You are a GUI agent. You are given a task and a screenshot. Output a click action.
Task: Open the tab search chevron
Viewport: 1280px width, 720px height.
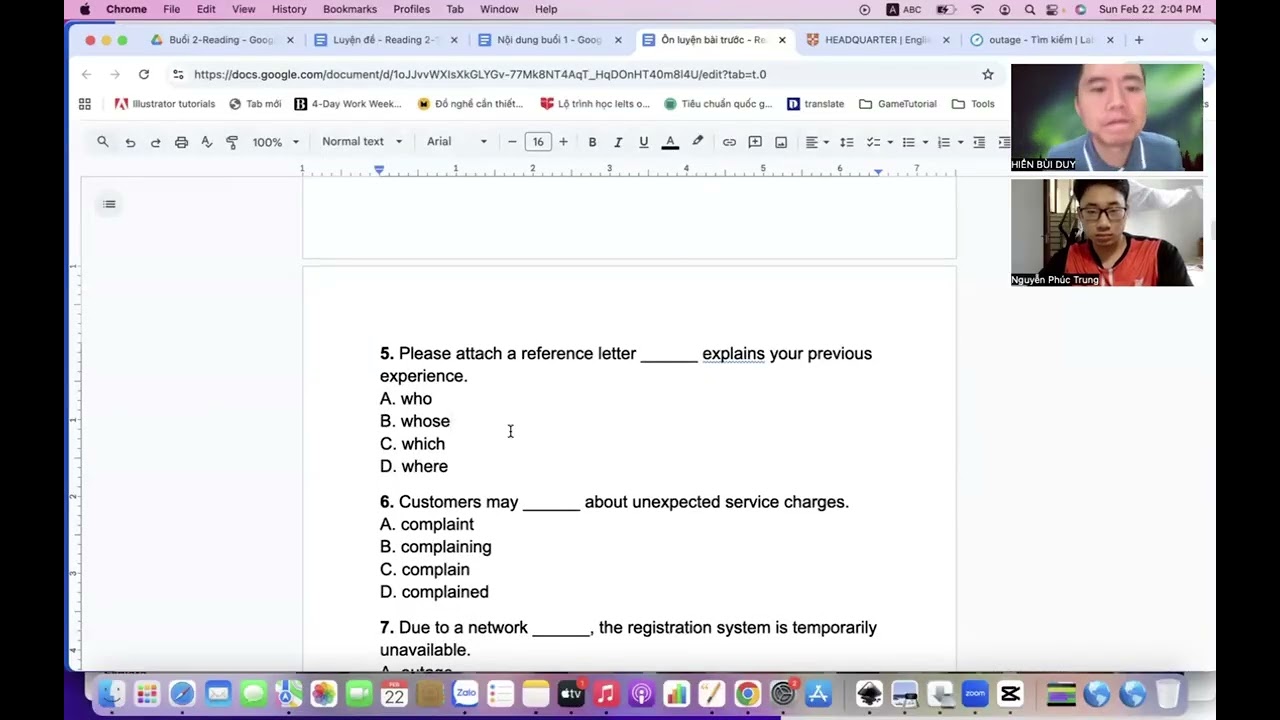1204,40
